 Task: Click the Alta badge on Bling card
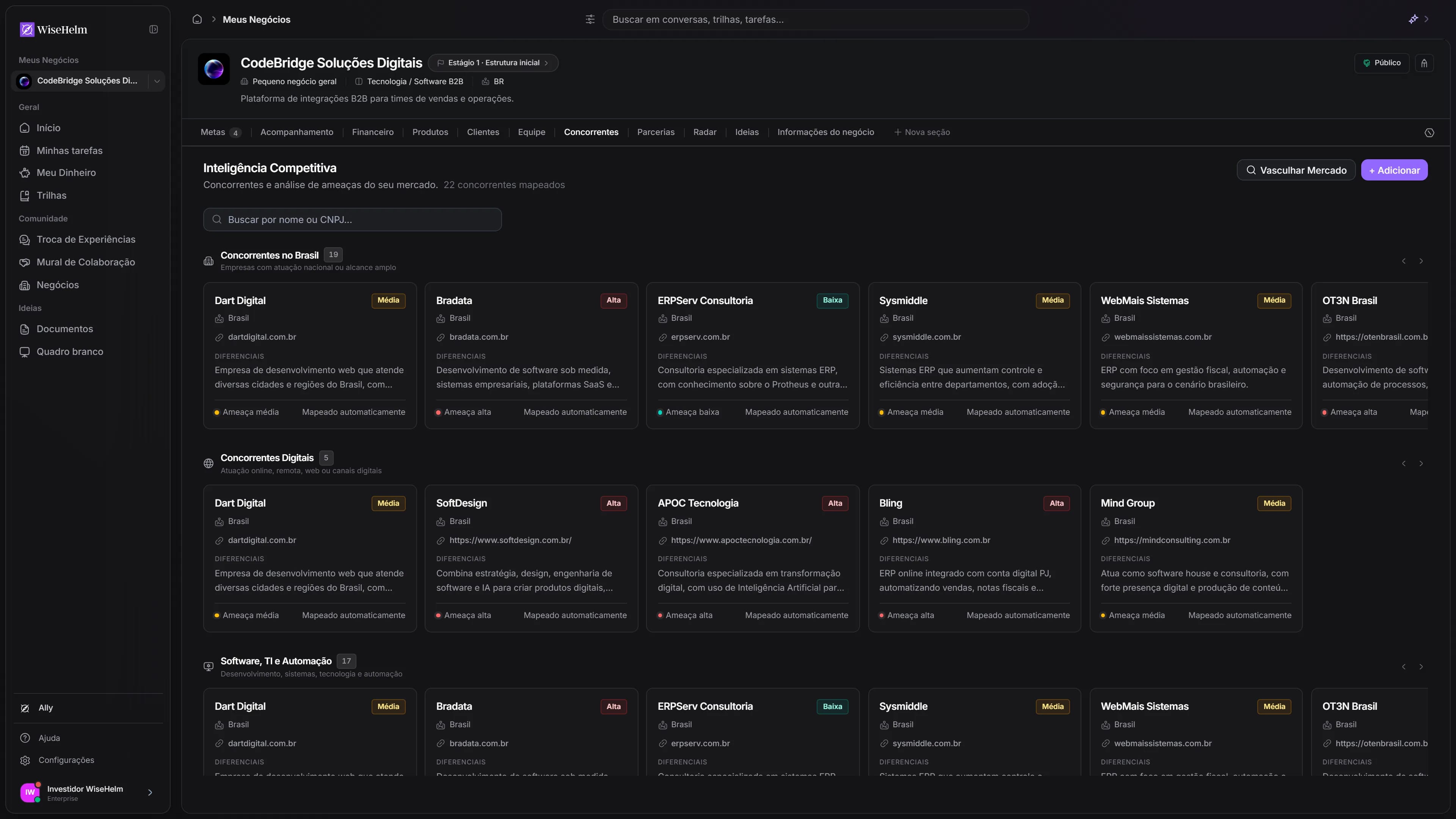[x=1056, y=503]
